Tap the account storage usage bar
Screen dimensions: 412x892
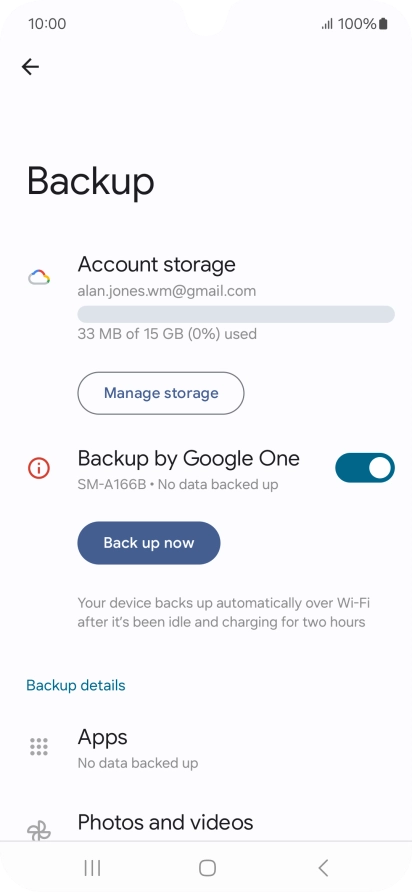[x=236, y=314]
